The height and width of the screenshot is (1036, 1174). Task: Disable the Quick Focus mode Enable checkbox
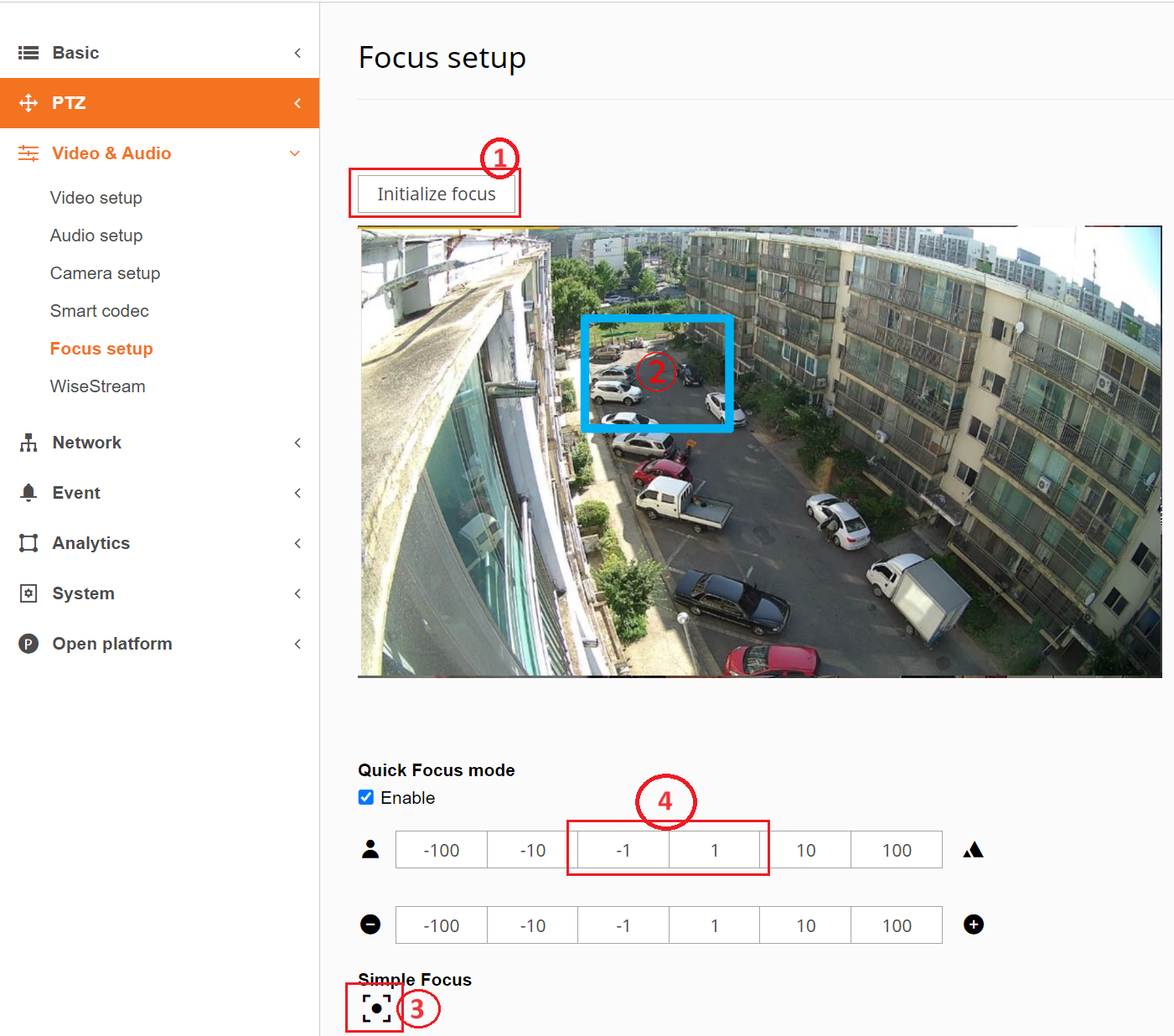pyautogui.click(x=366, y=797)
